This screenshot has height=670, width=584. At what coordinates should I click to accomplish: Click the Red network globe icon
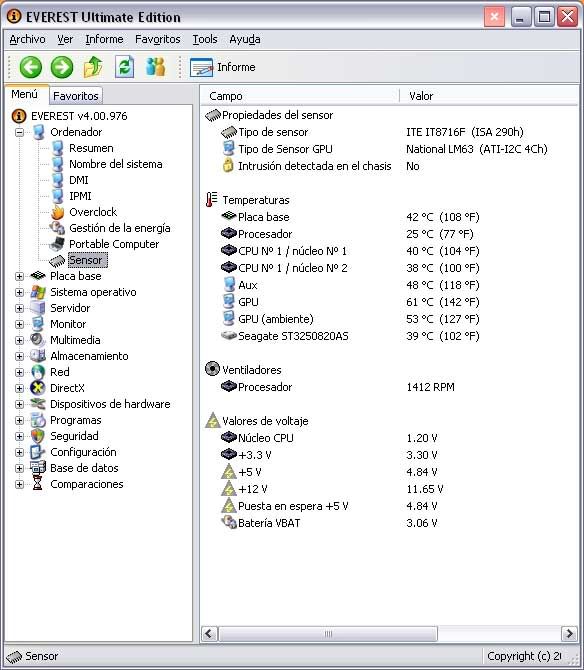coord(38,372)
